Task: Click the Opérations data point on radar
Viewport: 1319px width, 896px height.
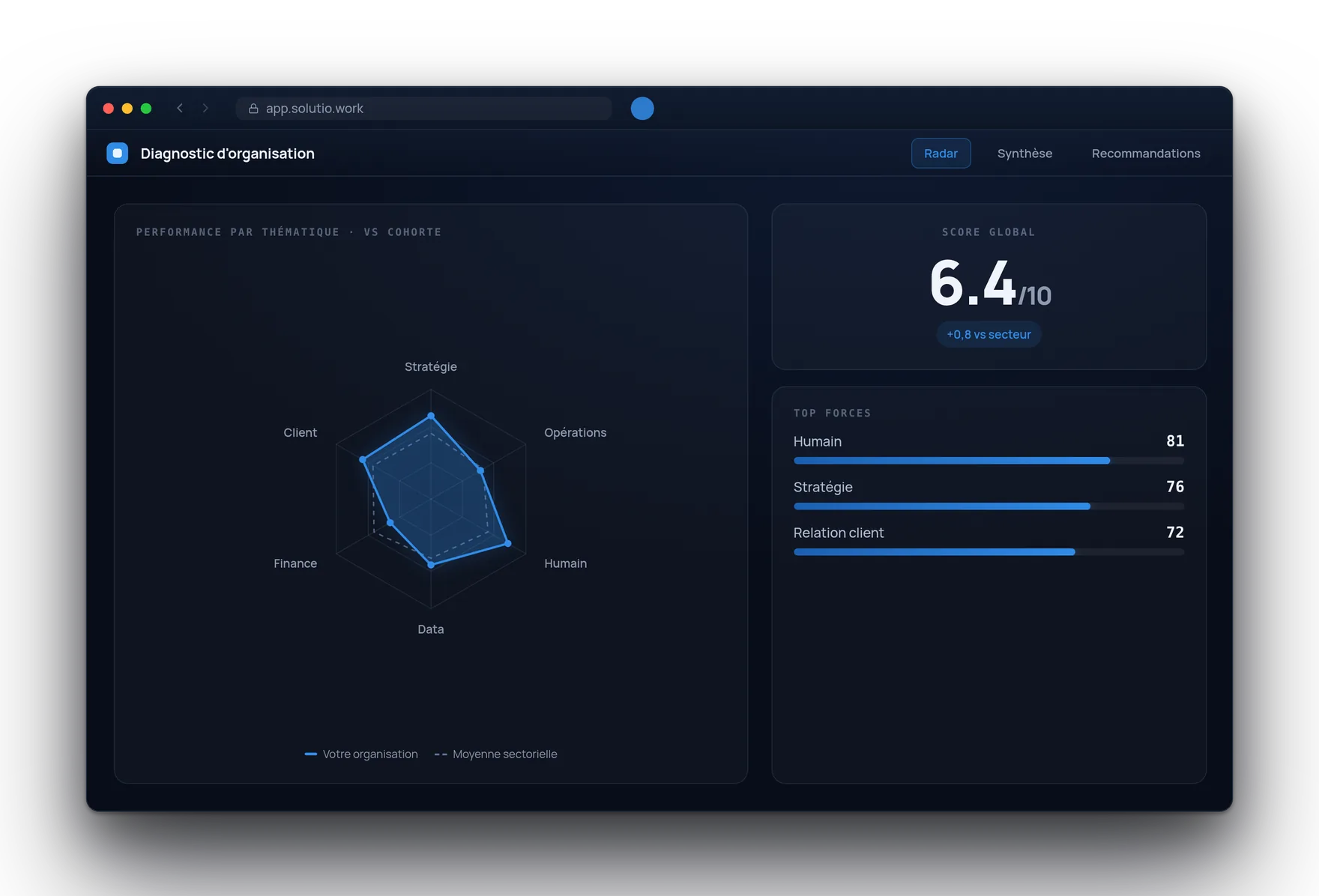Action: coord(481,470)
